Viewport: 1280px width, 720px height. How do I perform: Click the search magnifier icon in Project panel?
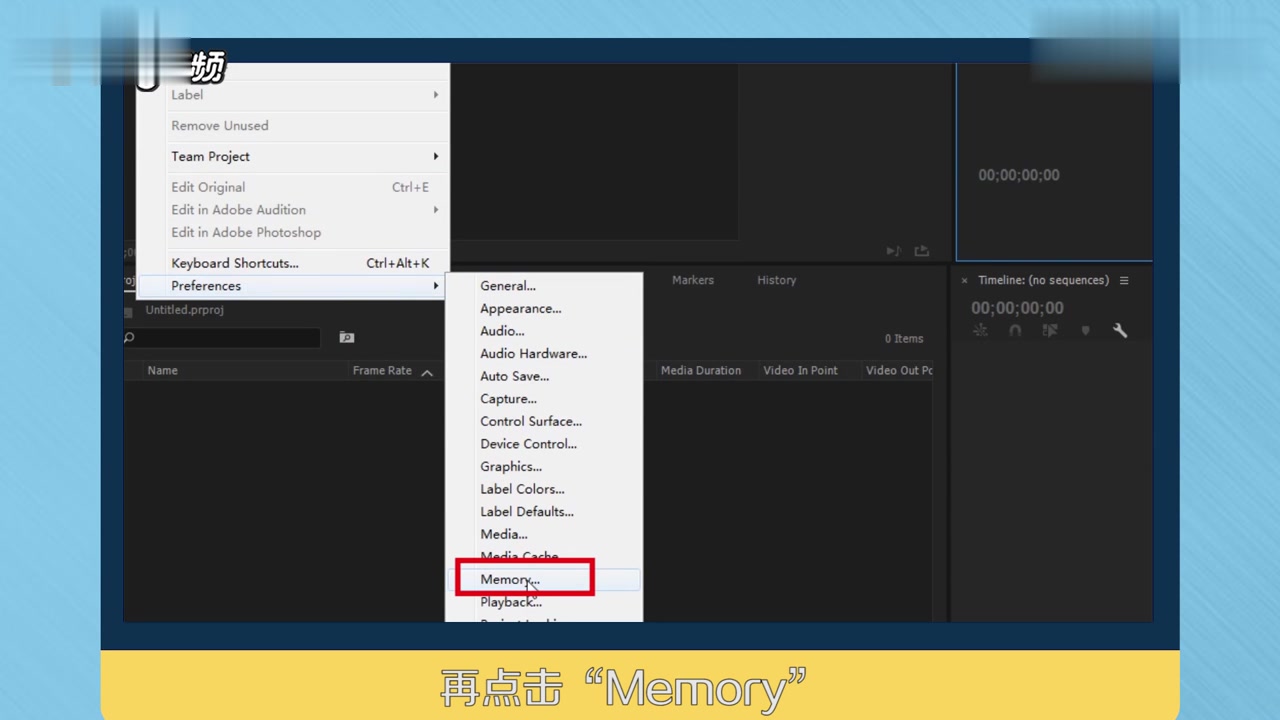tap(129, 338)
